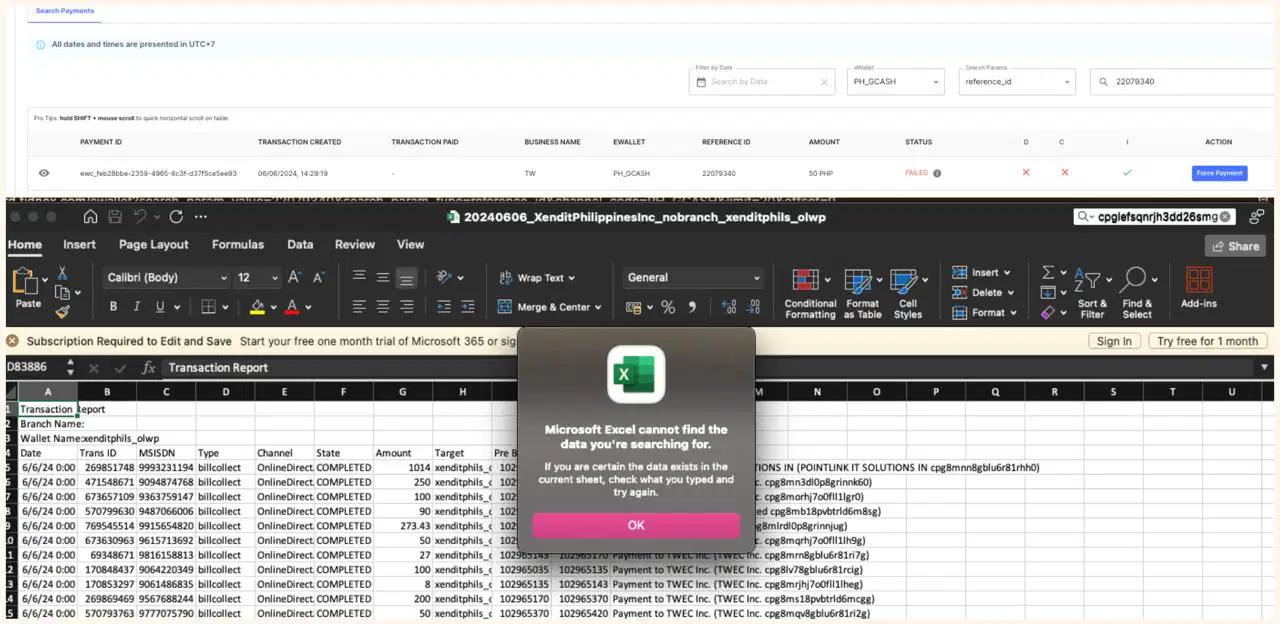
Task: Click the Copy icon in the ribbon
Action: coord(62,292)
